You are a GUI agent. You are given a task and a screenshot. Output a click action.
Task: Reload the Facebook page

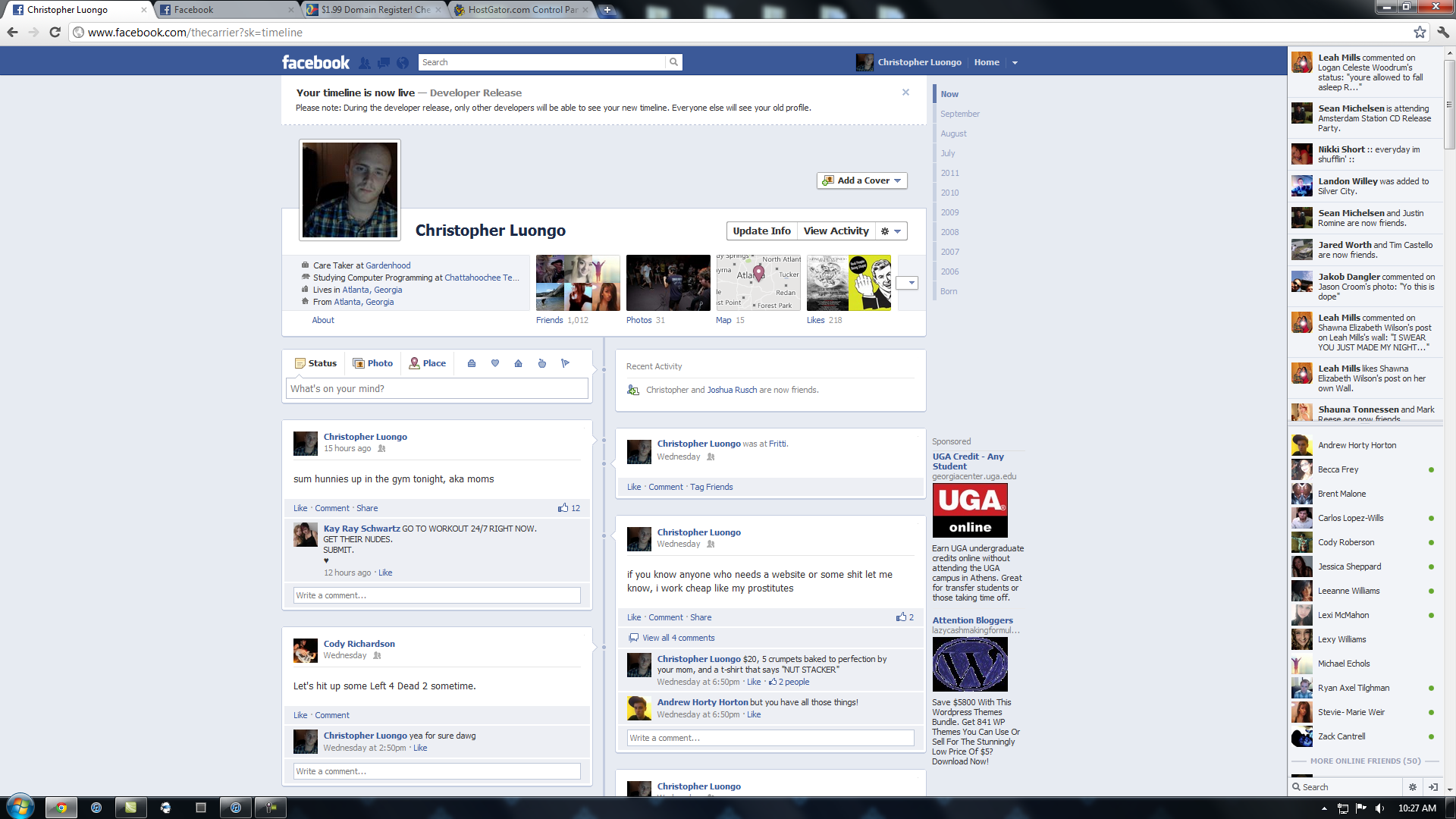[55, 32]
